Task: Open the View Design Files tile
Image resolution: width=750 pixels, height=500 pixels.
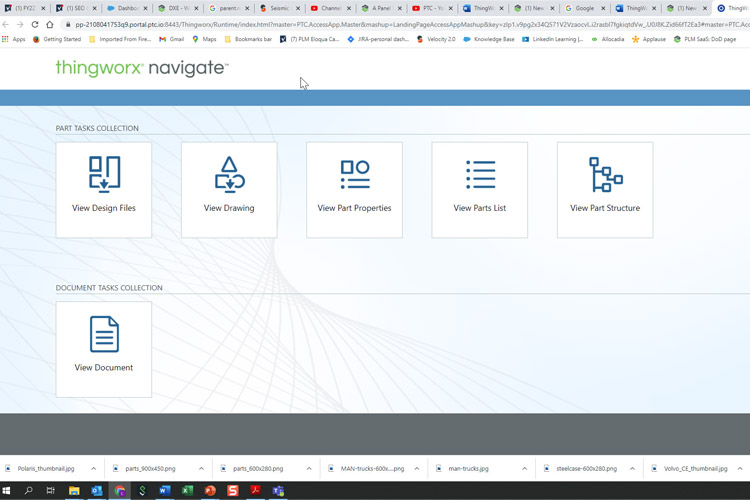Action: coord(104,189)
